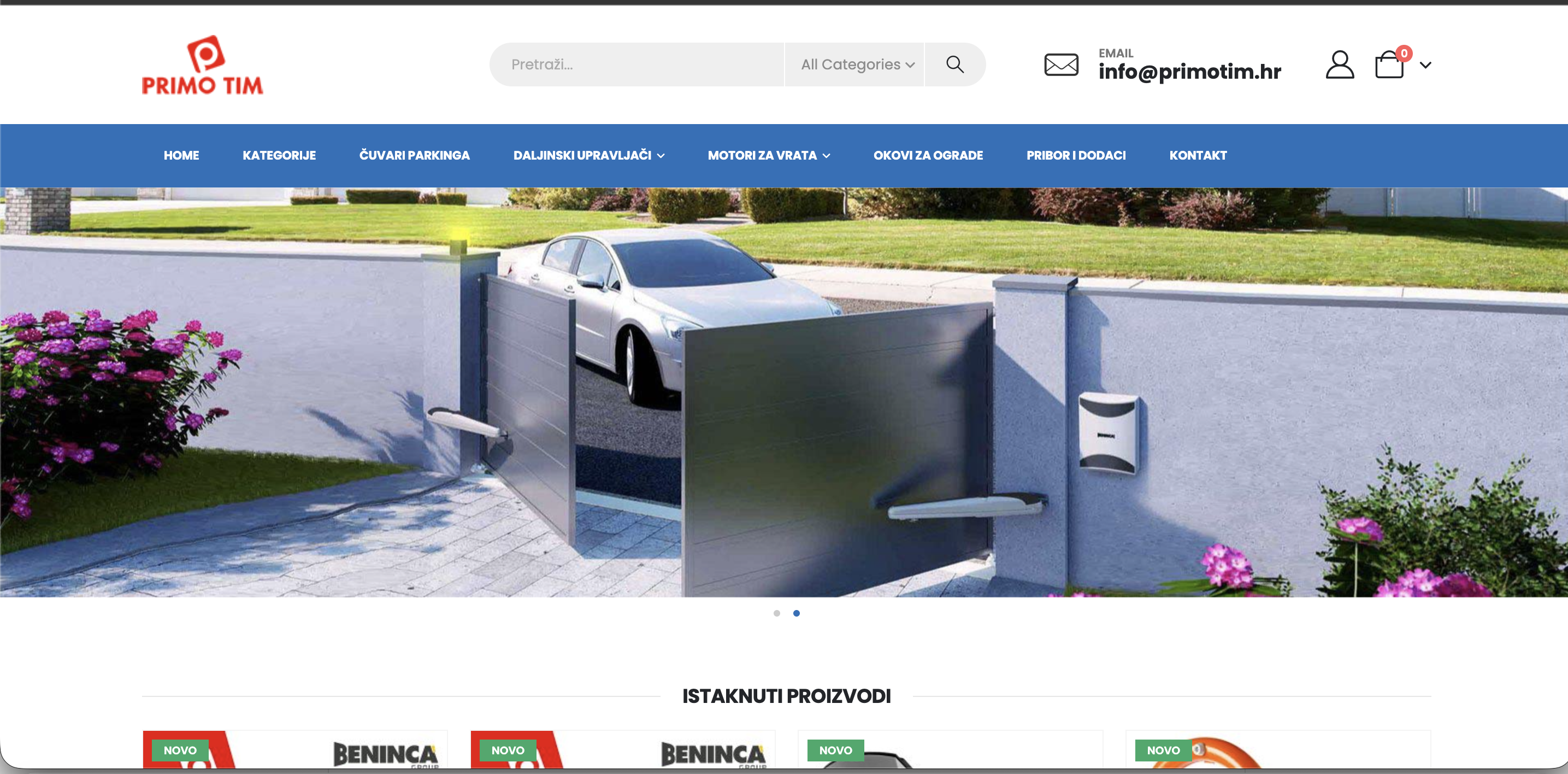Open the Okovi za ograde menu item
This screenshot has width=1568, height=774.
(928, 155)
